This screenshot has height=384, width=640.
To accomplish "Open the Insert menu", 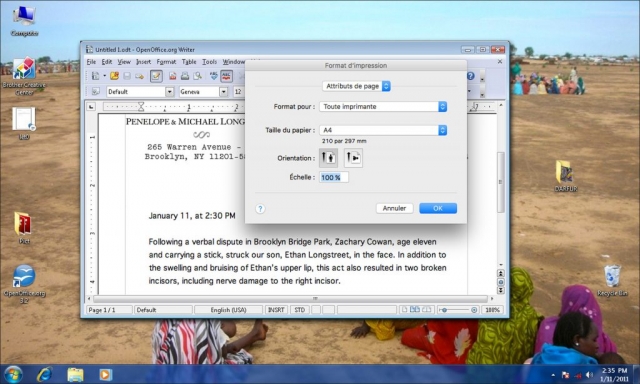I will click(143, 62).
